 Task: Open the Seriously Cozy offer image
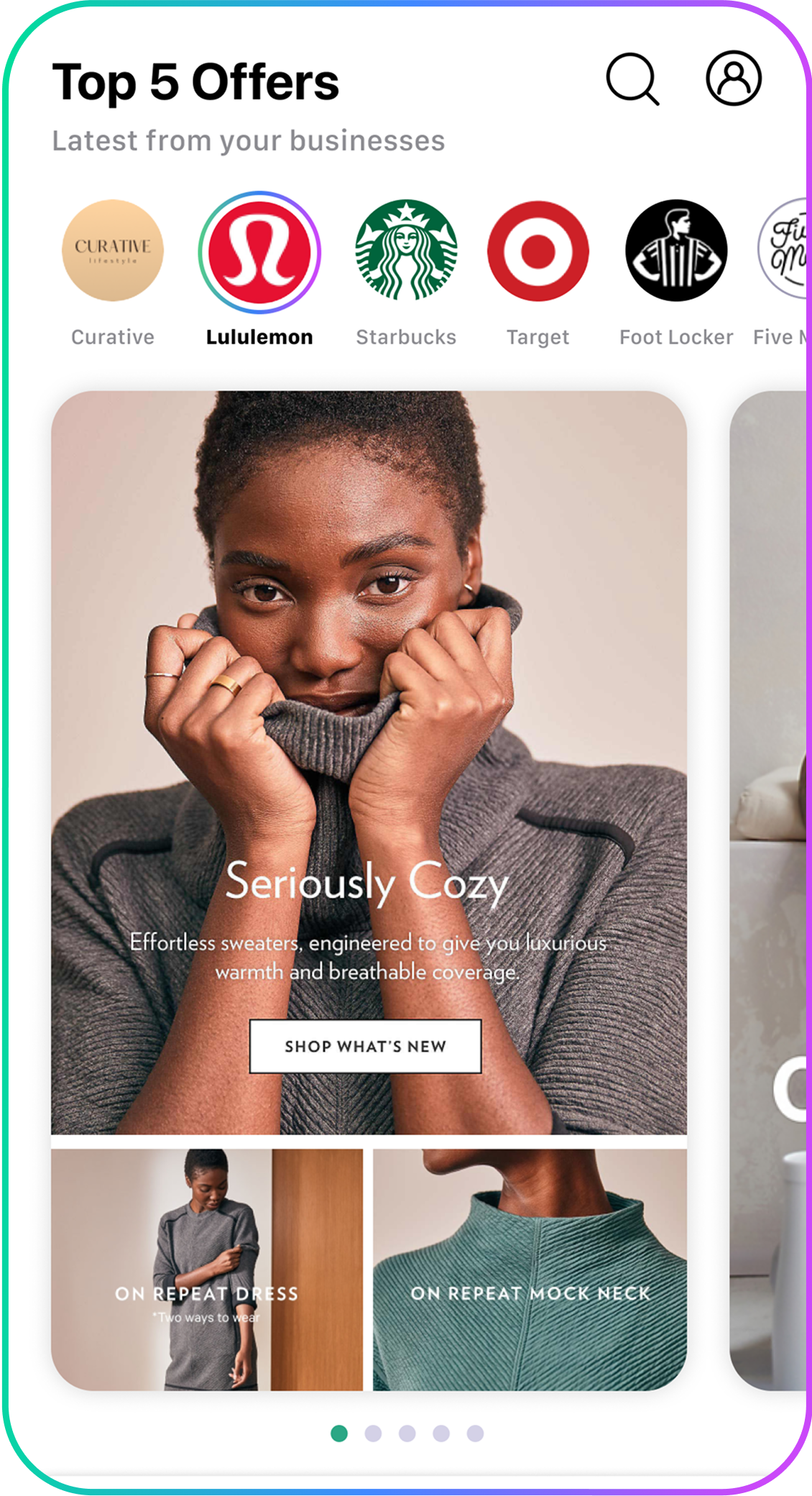tap(369, 763)
